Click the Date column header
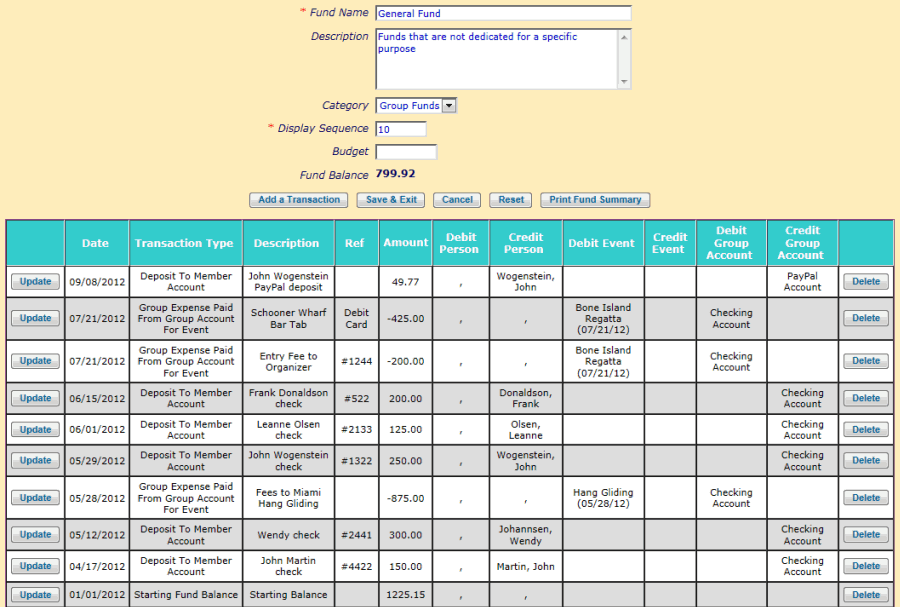Screen dimensions: 900x607 95,243
